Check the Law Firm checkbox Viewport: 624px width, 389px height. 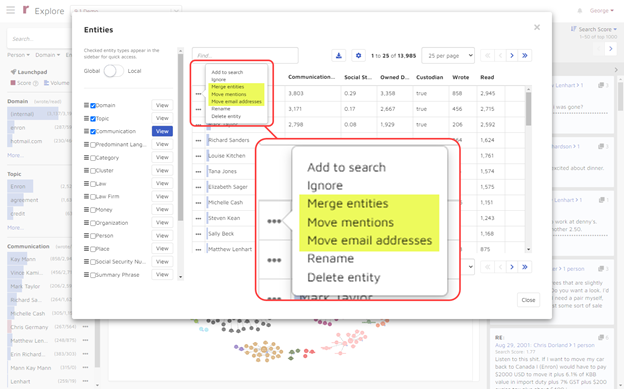93,197
